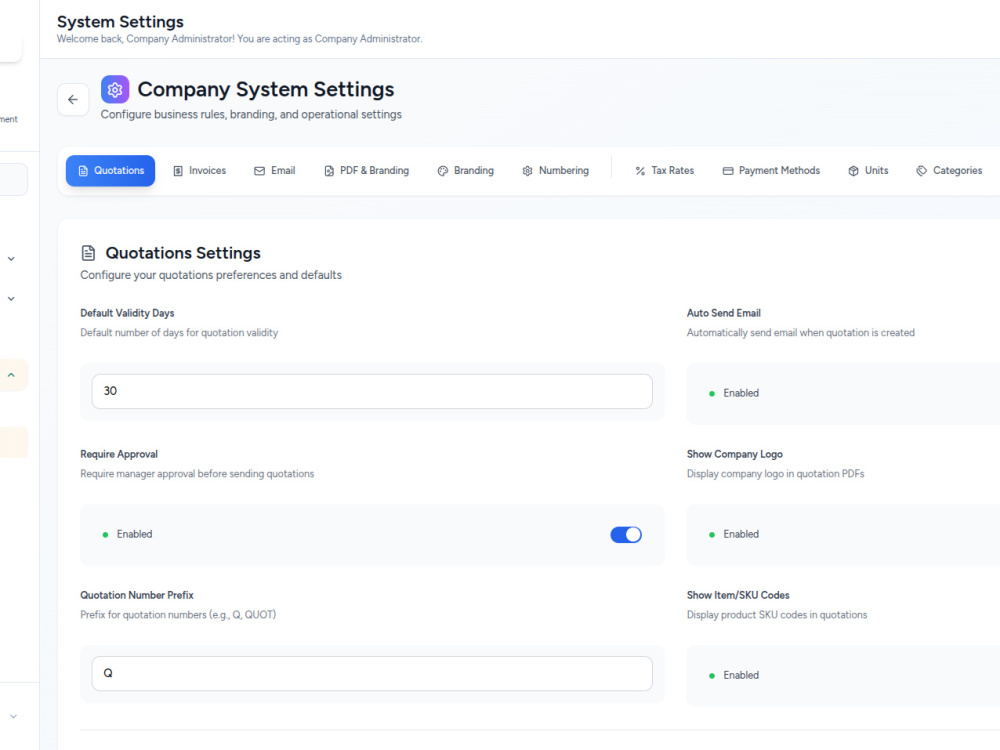1000x750 pixels.
Task: Toggle the Require Approval switch
Action: (626, 534)
